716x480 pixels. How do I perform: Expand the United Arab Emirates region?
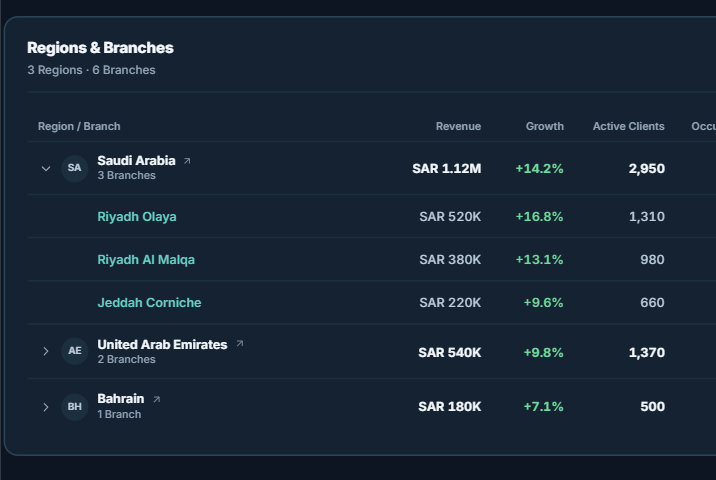[46, 351]
